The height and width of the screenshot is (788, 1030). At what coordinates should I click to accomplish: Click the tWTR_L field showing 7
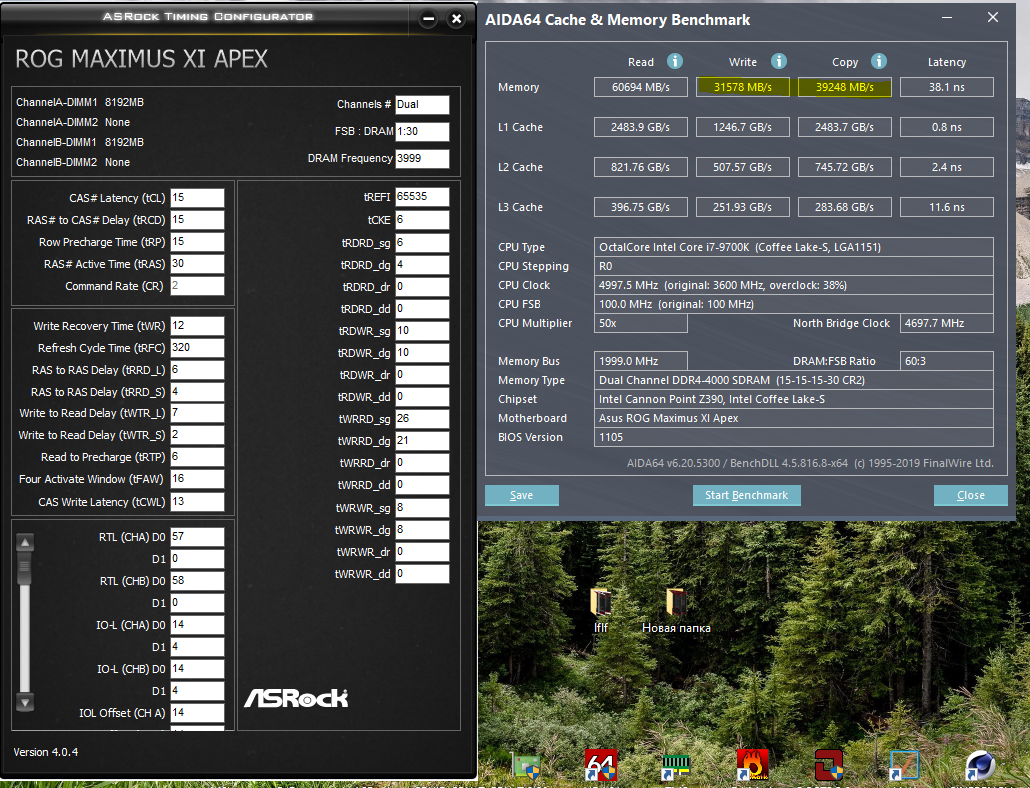(197, 412)
